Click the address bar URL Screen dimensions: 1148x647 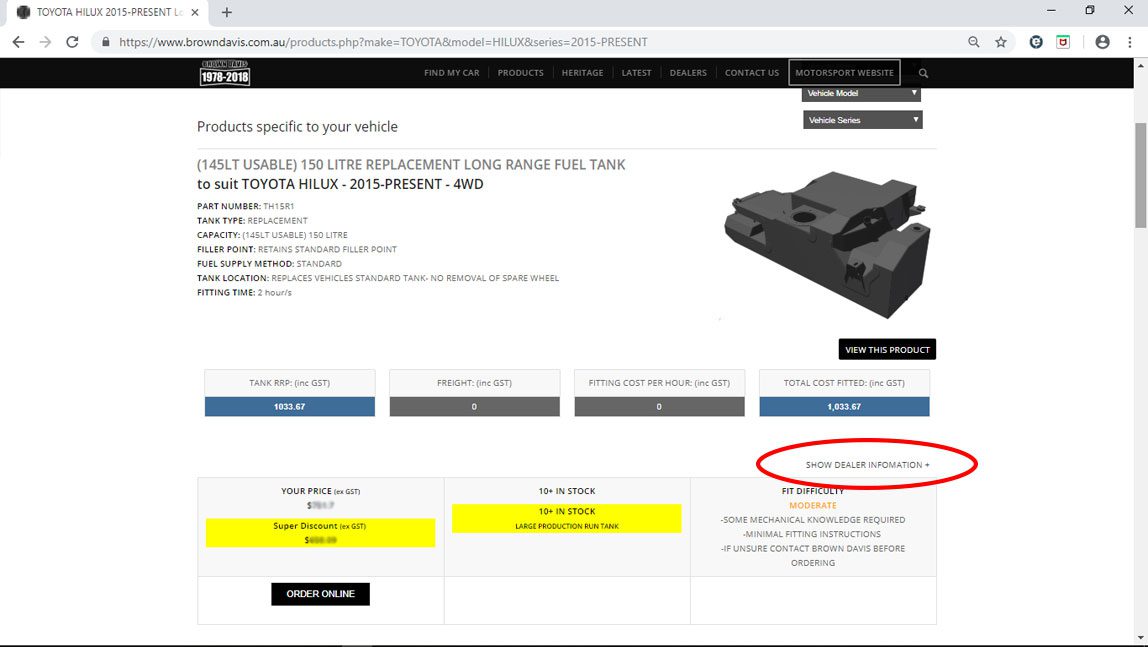383,42
